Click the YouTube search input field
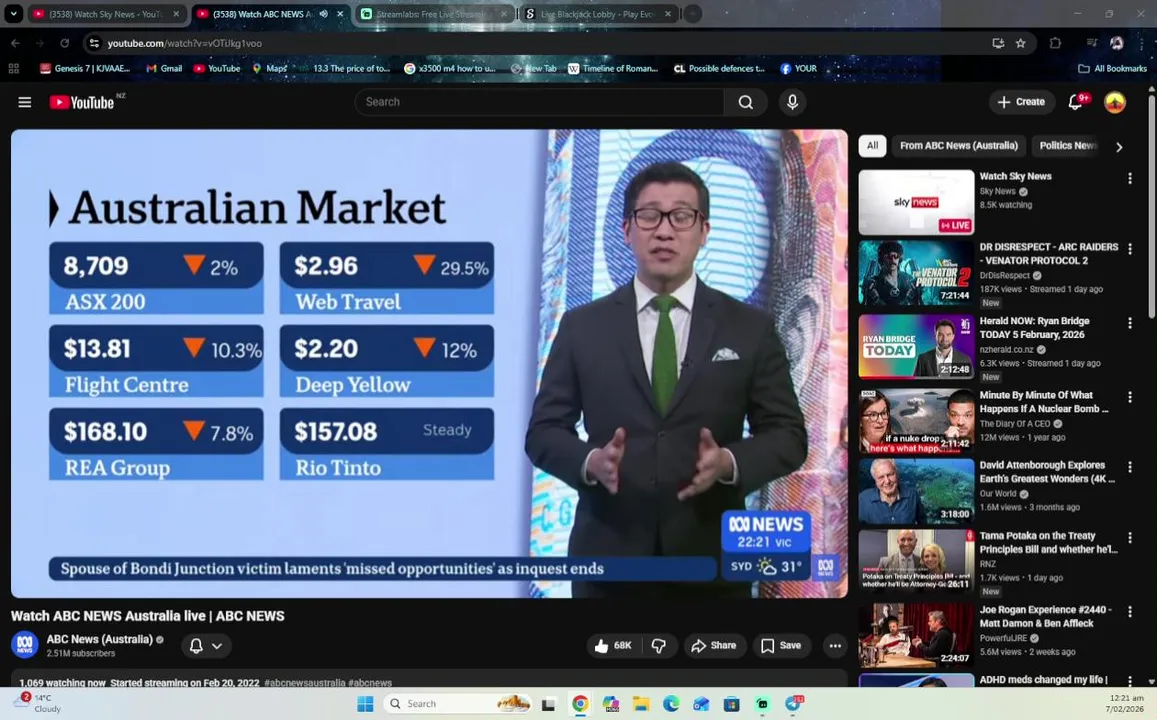 [x=540, y=102]
